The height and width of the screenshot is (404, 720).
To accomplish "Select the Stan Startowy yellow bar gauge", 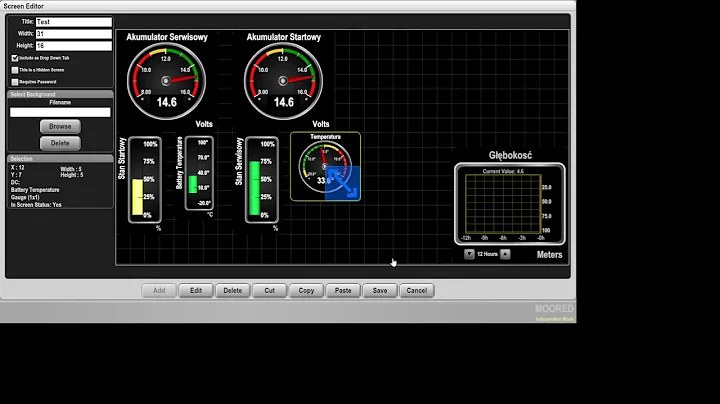I will pyautogui.click(x=145, y=180).
